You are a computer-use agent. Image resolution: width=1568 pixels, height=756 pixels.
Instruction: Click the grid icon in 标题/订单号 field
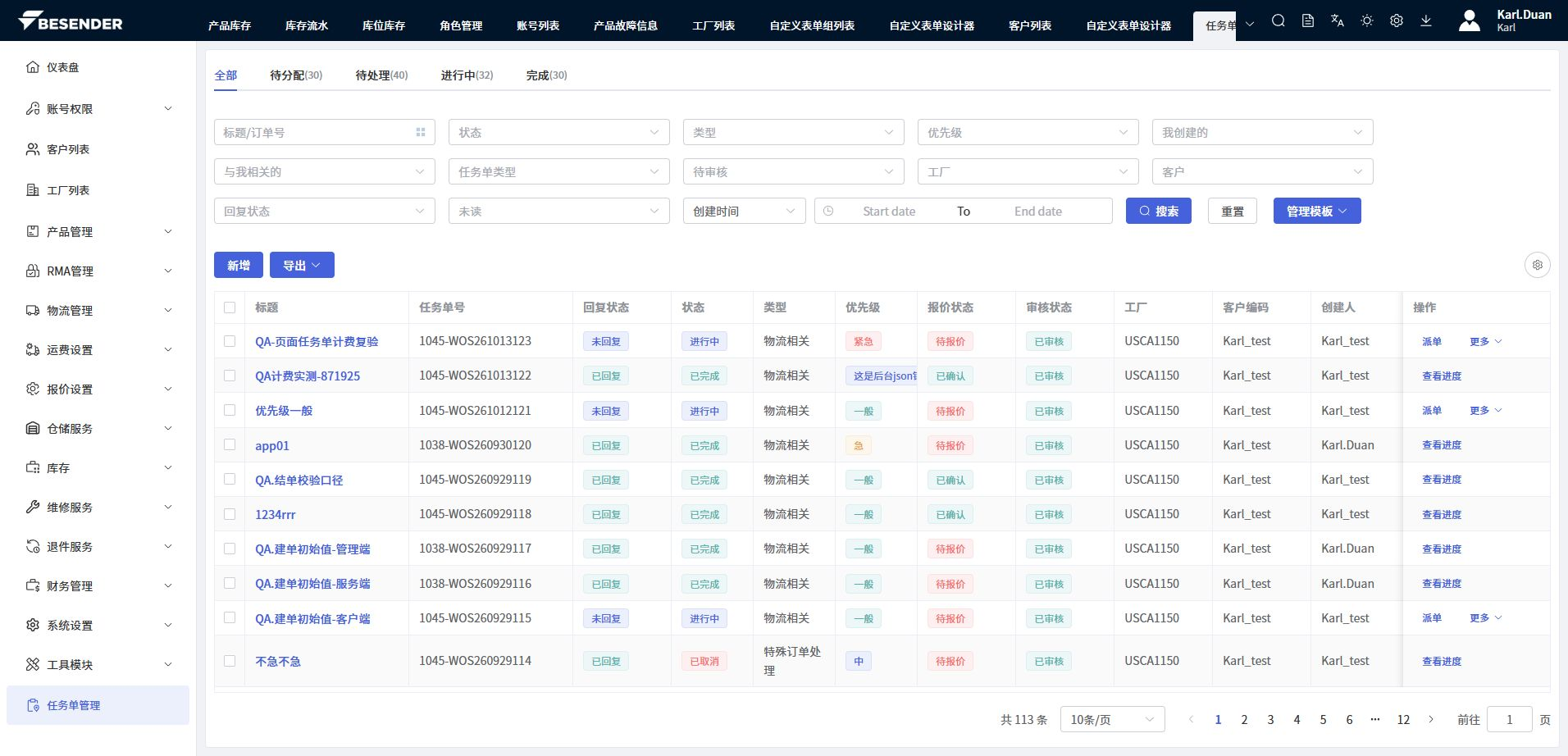point(421,132)
